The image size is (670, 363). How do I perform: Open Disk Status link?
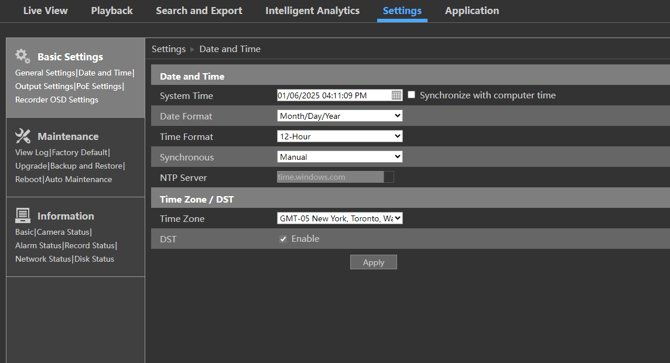(x=94, y=259)
